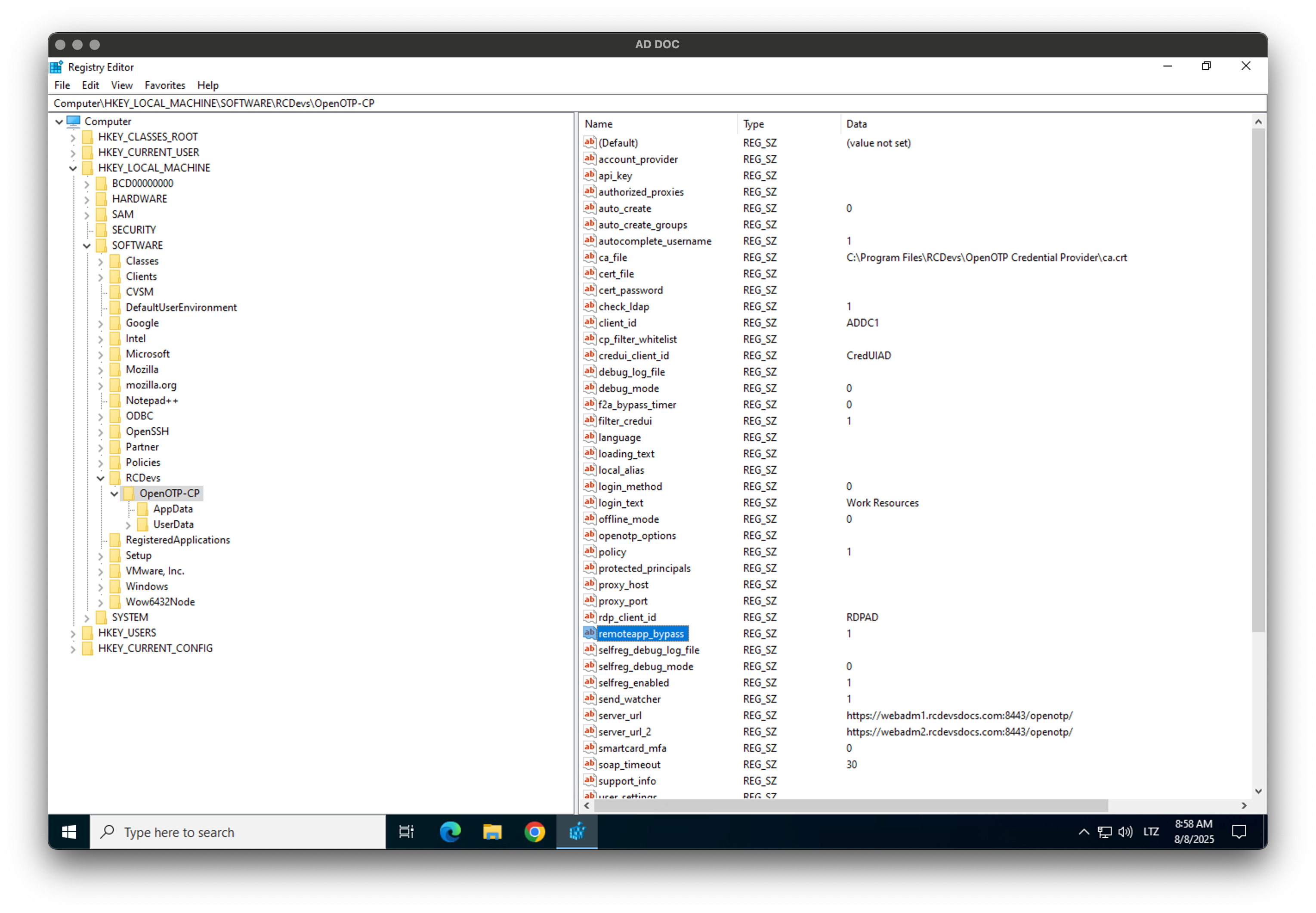Click the Registry Editor title bar icon
This screenshot has height=913, width=1316.
click(x=57, y=67)
